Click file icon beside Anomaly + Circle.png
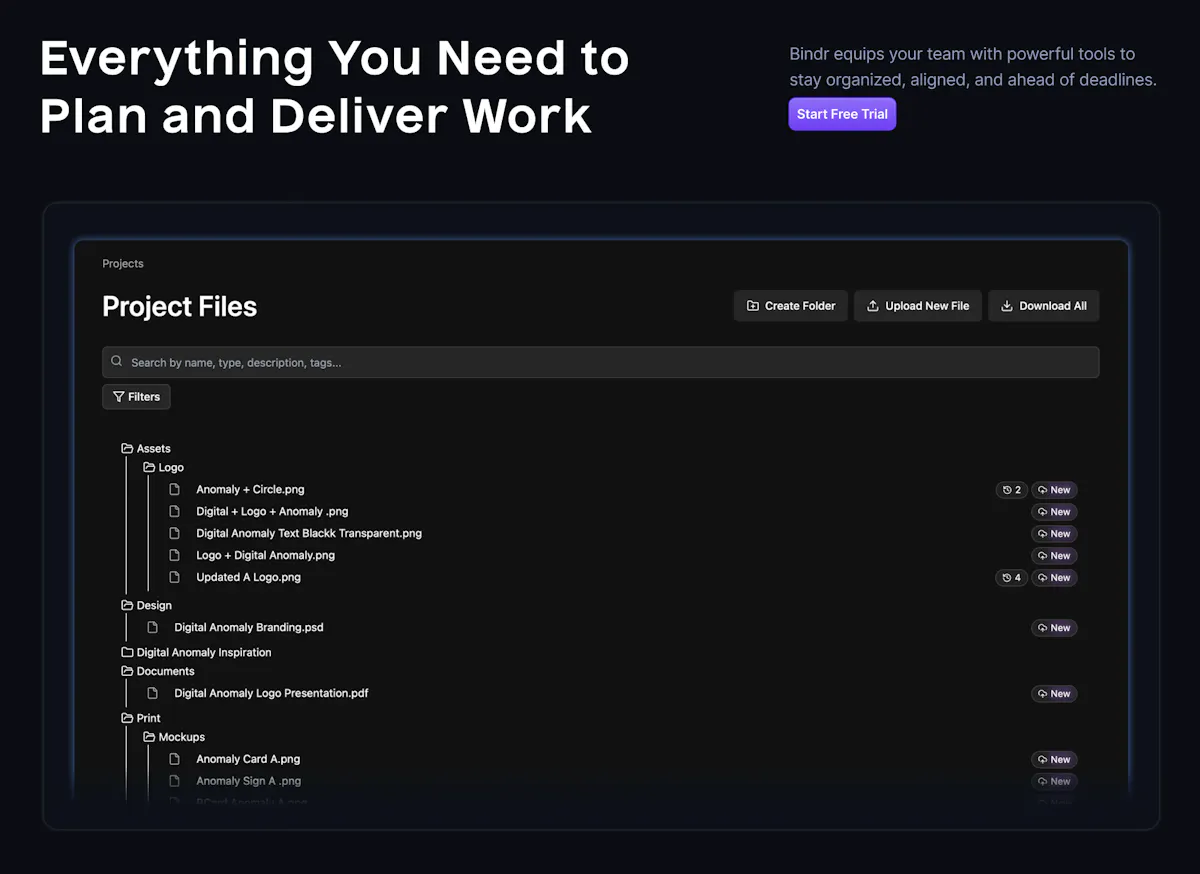Image resolution: width=1200 pixels, height=874 pixels. pos(175,490)
